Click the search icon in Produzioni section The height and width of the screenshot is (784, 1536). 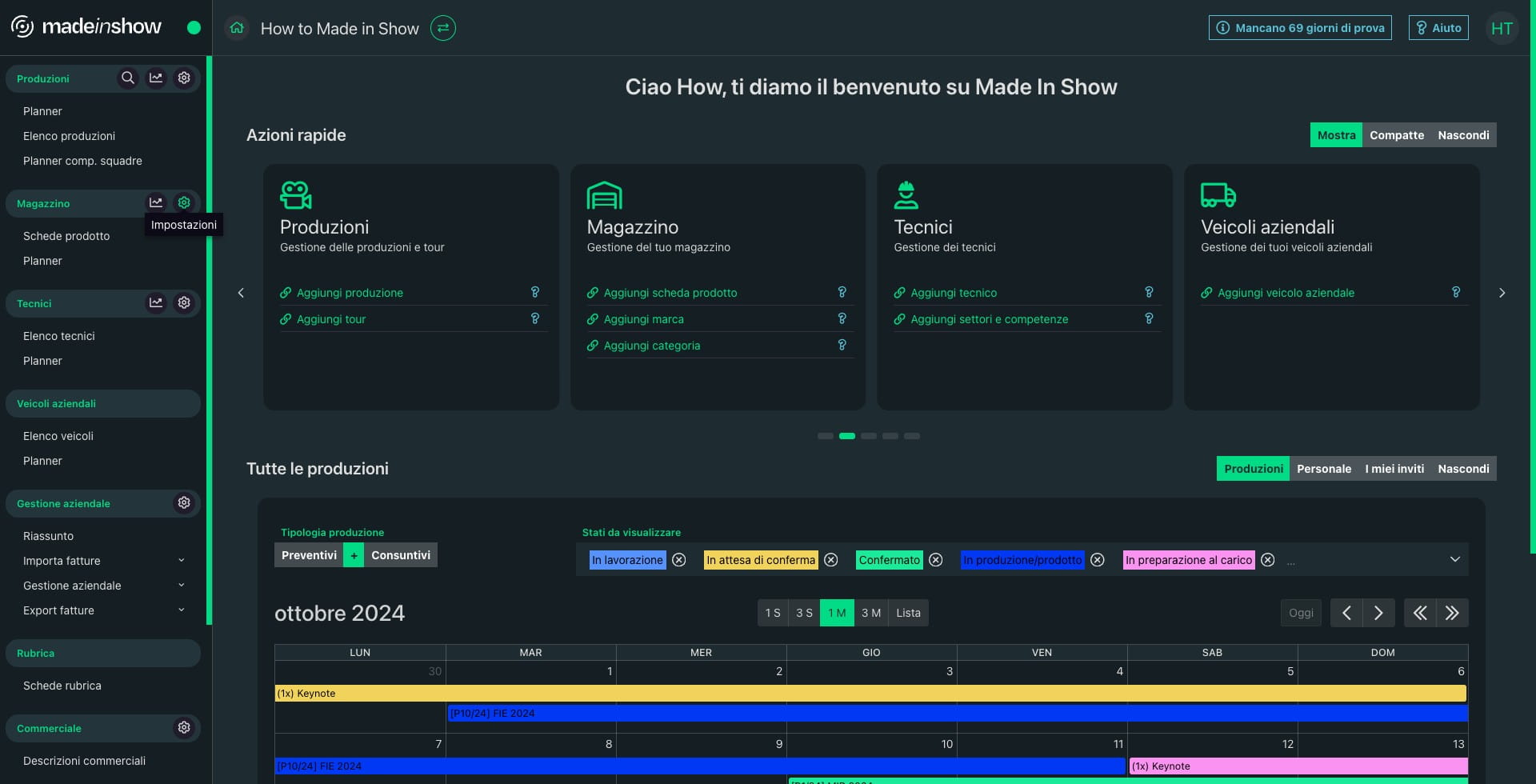127,78
